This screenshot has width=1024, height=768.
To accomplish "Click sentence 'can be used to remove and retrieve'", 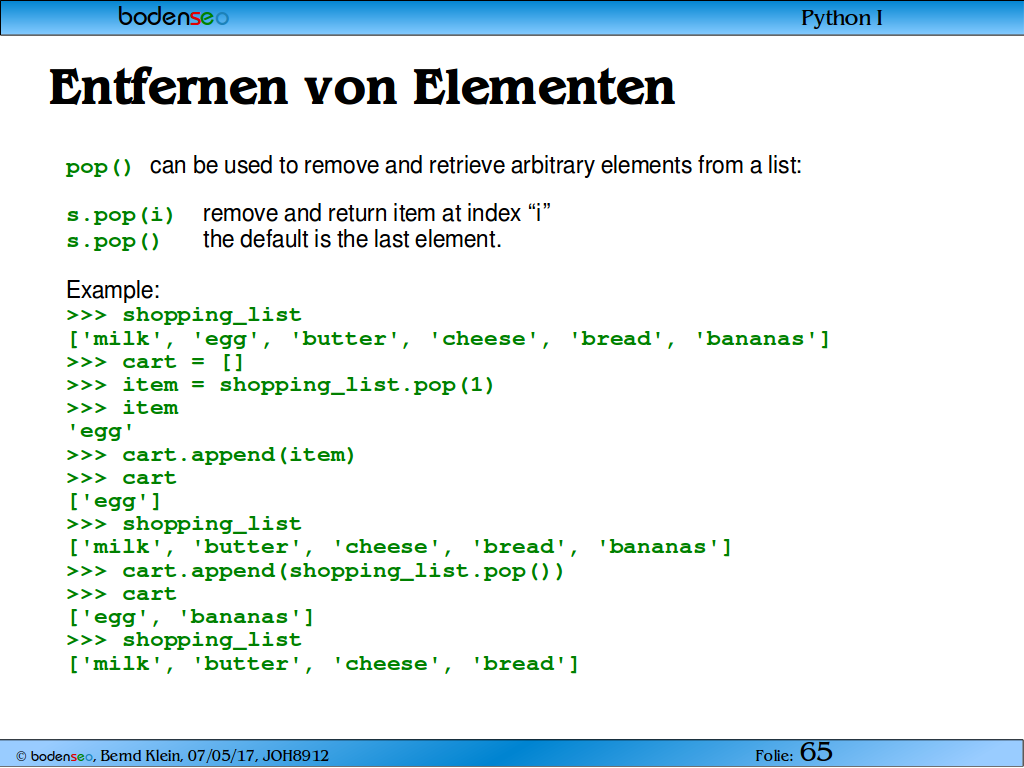I will [x=328, y=165].
